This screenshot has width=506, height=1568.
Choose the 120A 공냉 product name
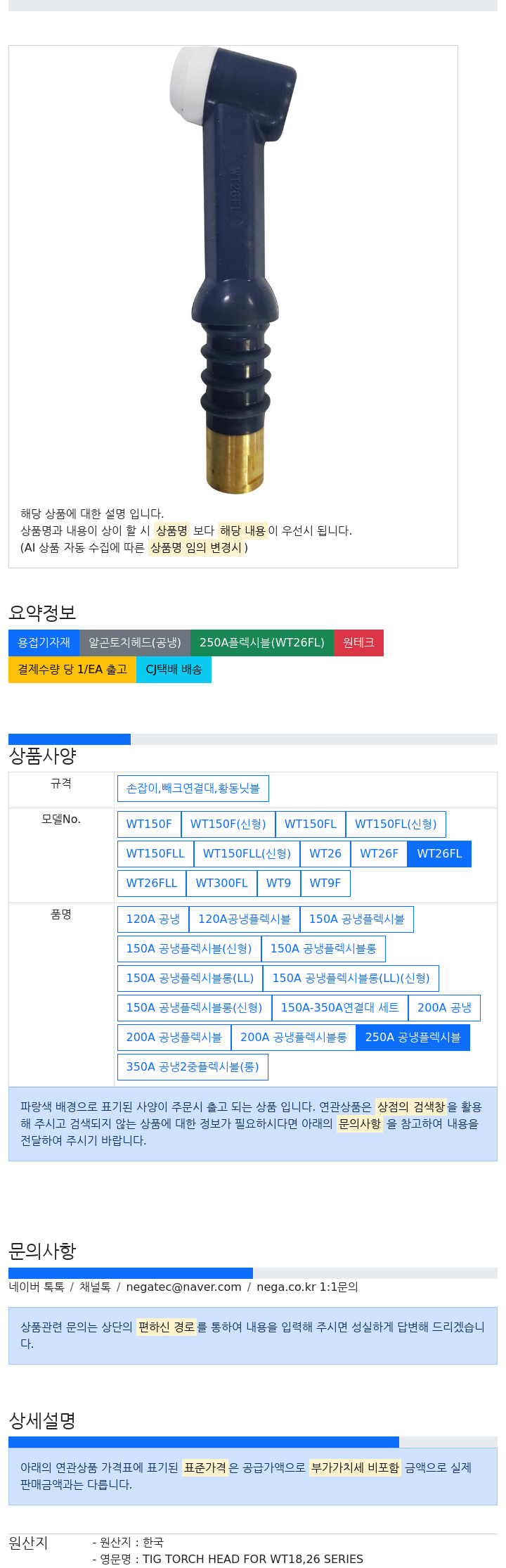click(153, 919)
